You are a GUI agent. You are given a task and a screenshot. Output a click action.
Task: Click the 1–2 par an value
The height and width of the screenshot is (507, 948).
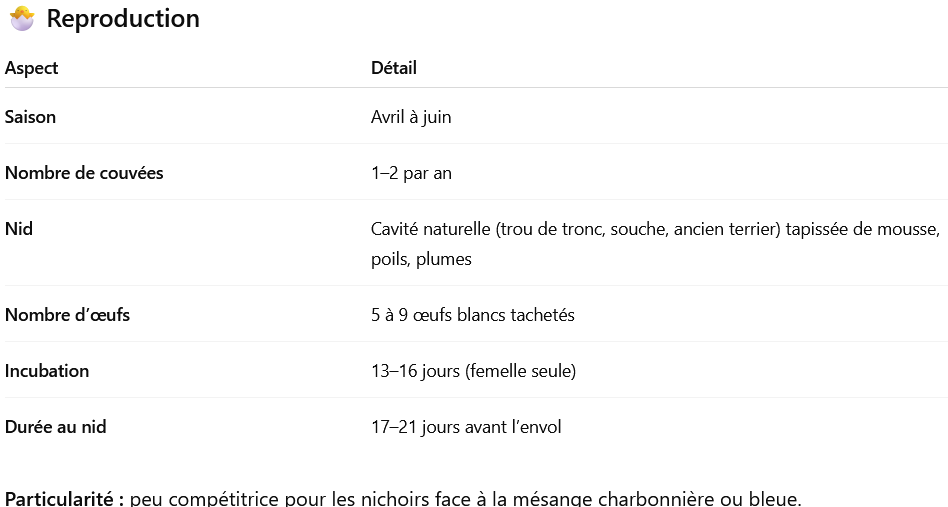click(411, 173)
